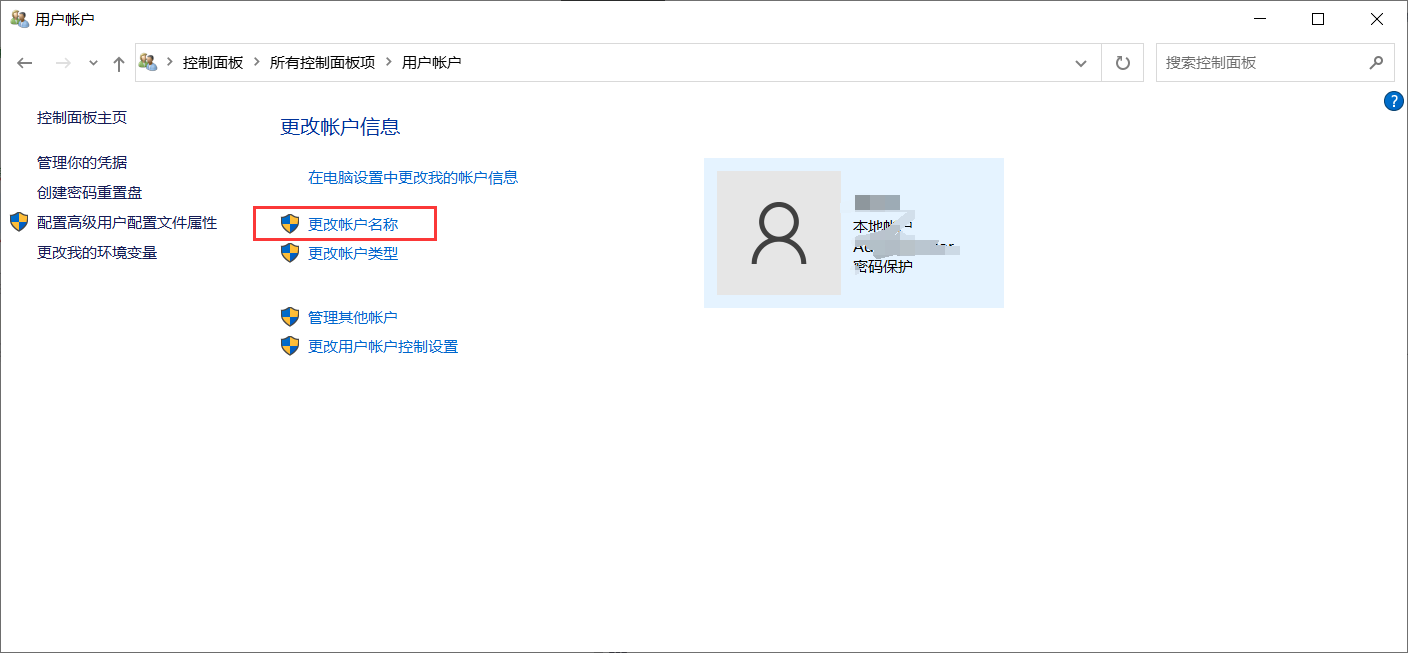Click the UAC shield beside 更改帐户类型
This screenshot has width=1408, height=653.
click(290, 254)
